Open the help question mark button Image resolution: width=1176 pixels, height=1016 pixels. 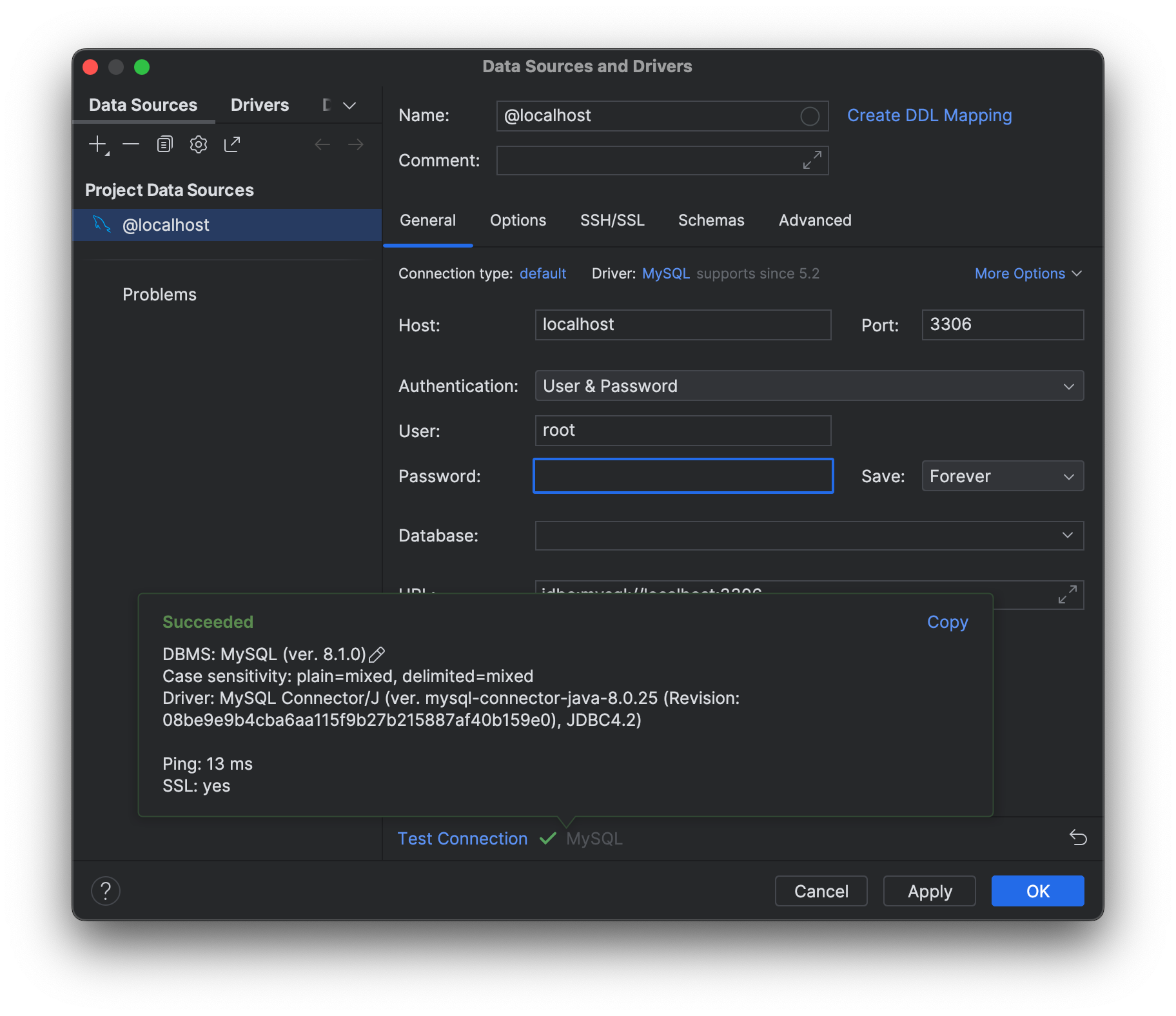pyautogui.click(x=106, y=891)
